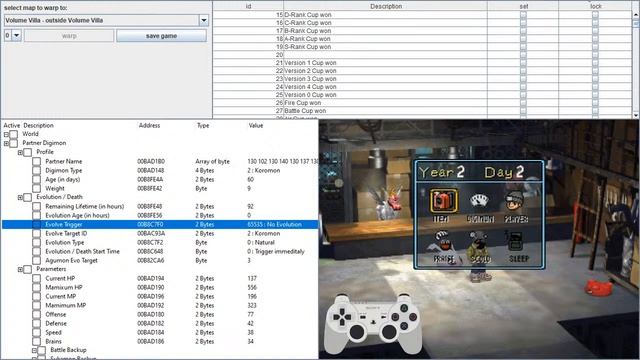Screen dimensions: 640x360
Task: Collapse the World tree group
Action: coord(6,134)
